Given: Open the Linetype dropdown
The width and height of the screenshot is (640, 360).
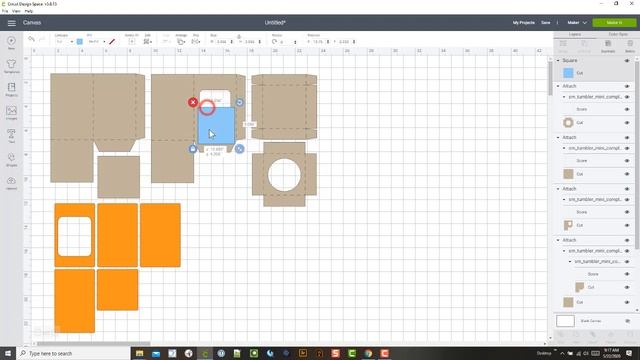Looking at the screenshot, I should coord(64,42).
